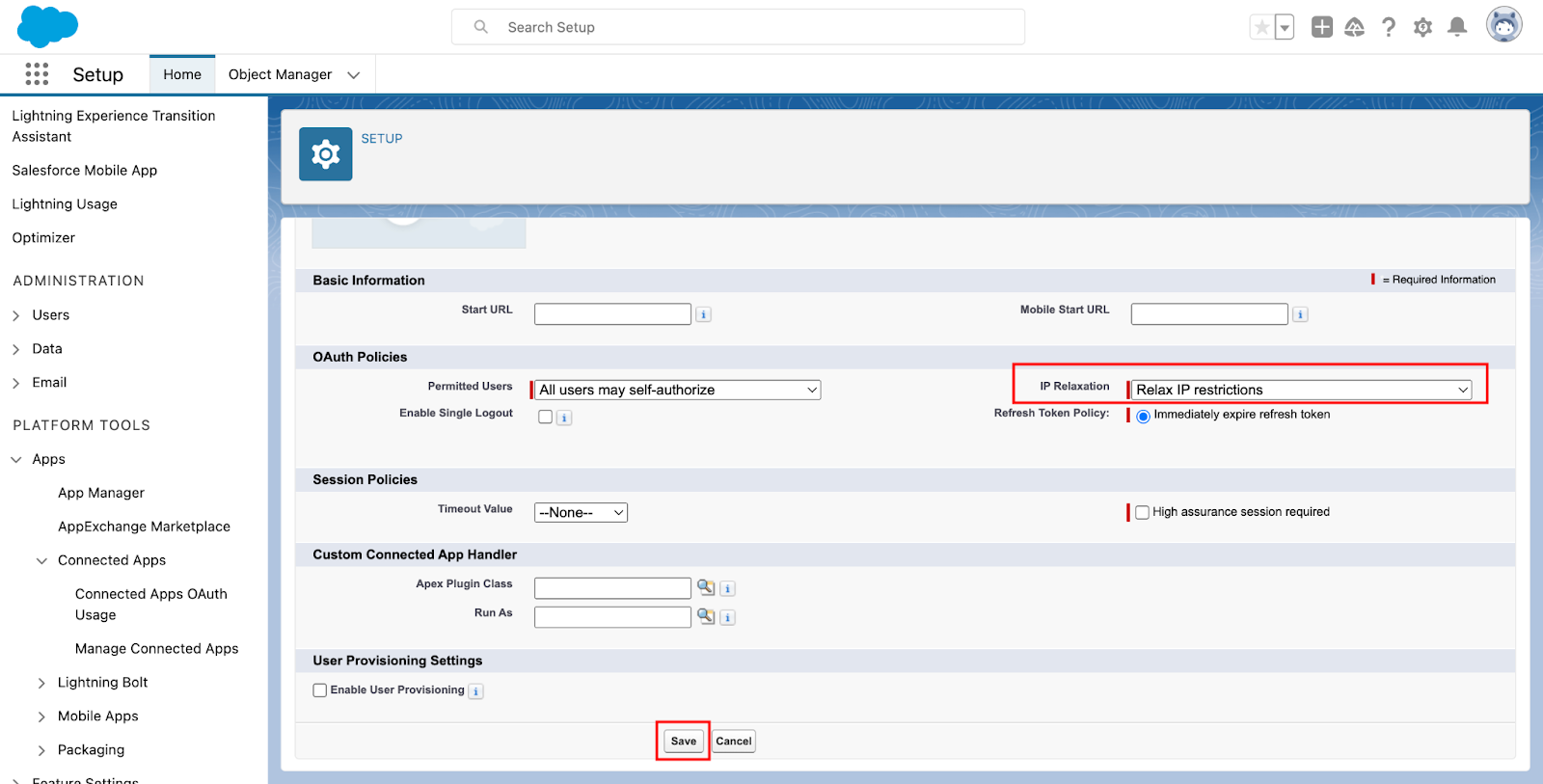Open Optimizer in sidebar
The height and width of the screenshot is (784, 1543).
(43, 238)
